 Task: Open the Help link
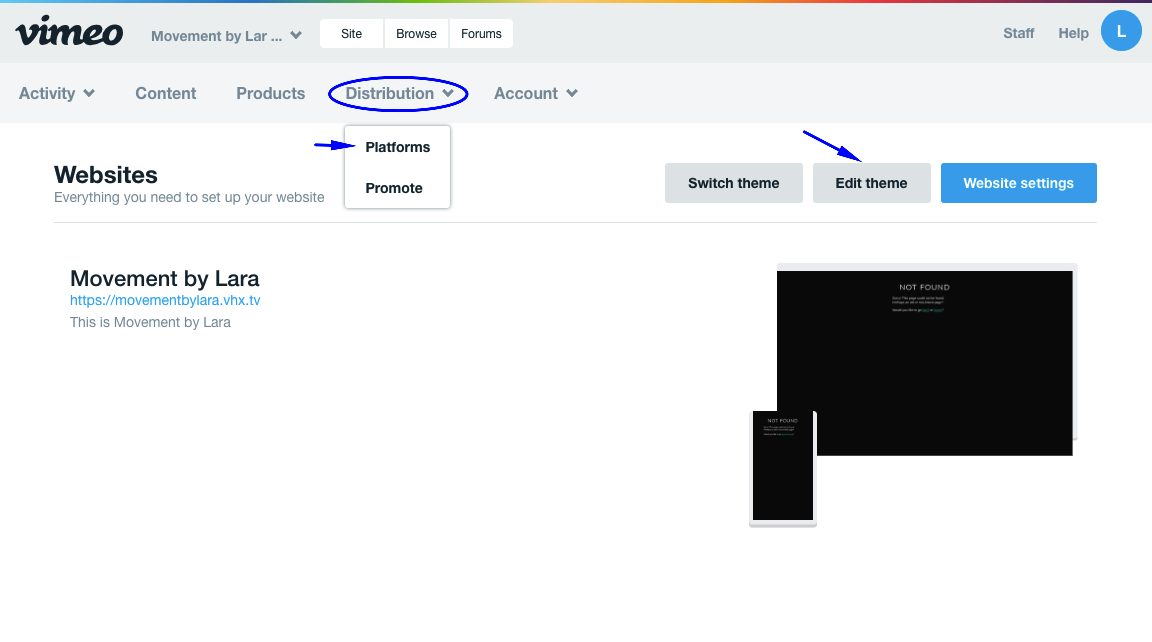(1073, 33)
